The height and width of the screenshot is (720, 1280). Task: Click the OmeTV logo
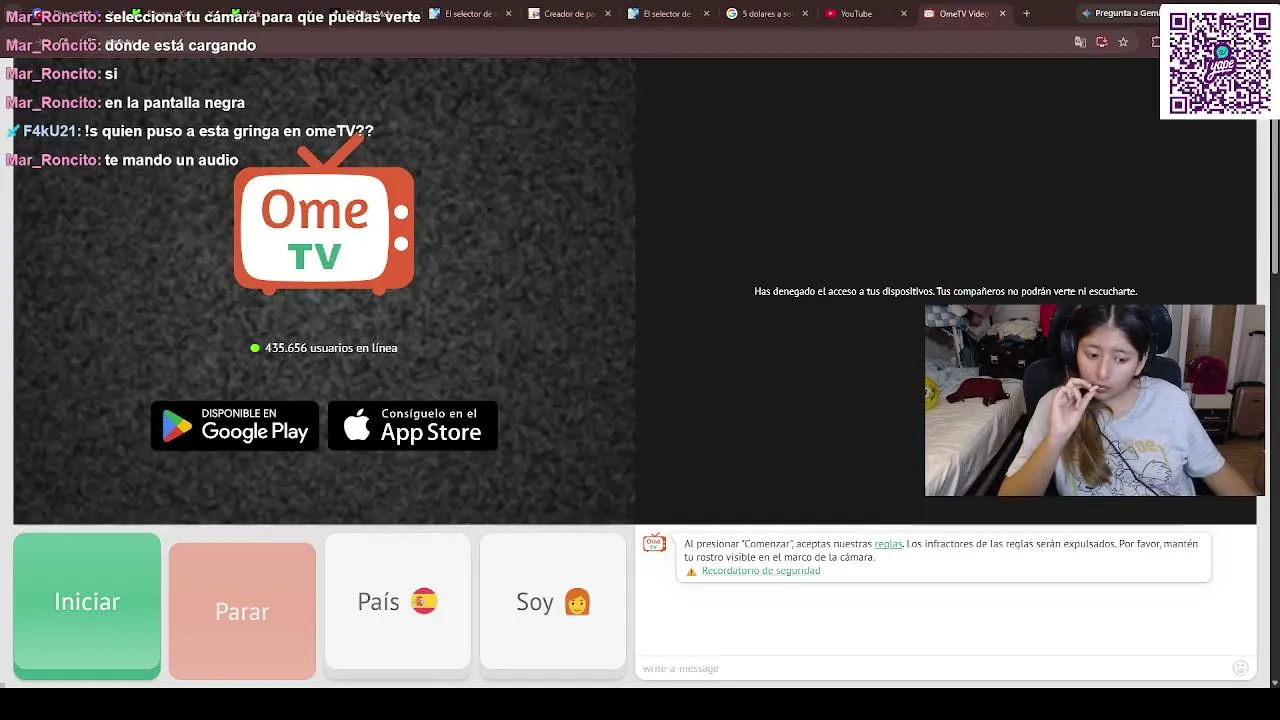324,217
